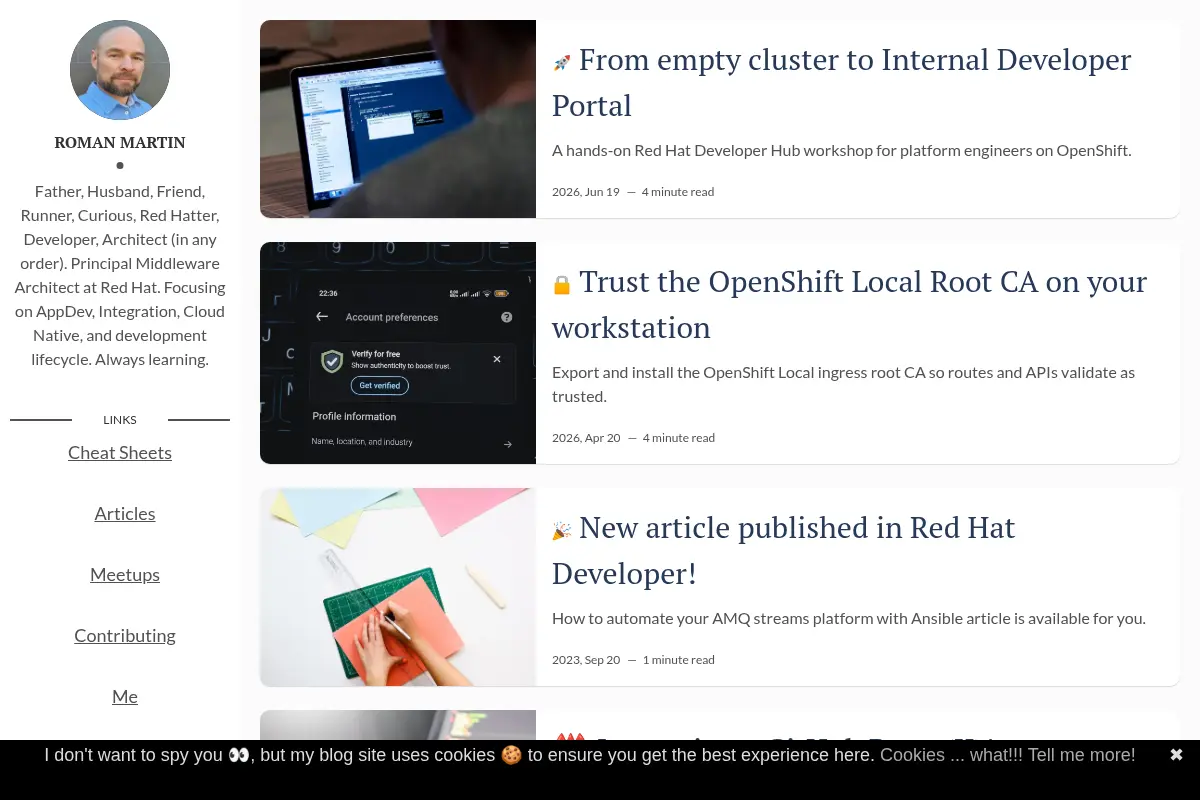Click the lock emoji in OpenShift post title
Viewport: 1200px width, 800px height.
click(x=562, y=284)
